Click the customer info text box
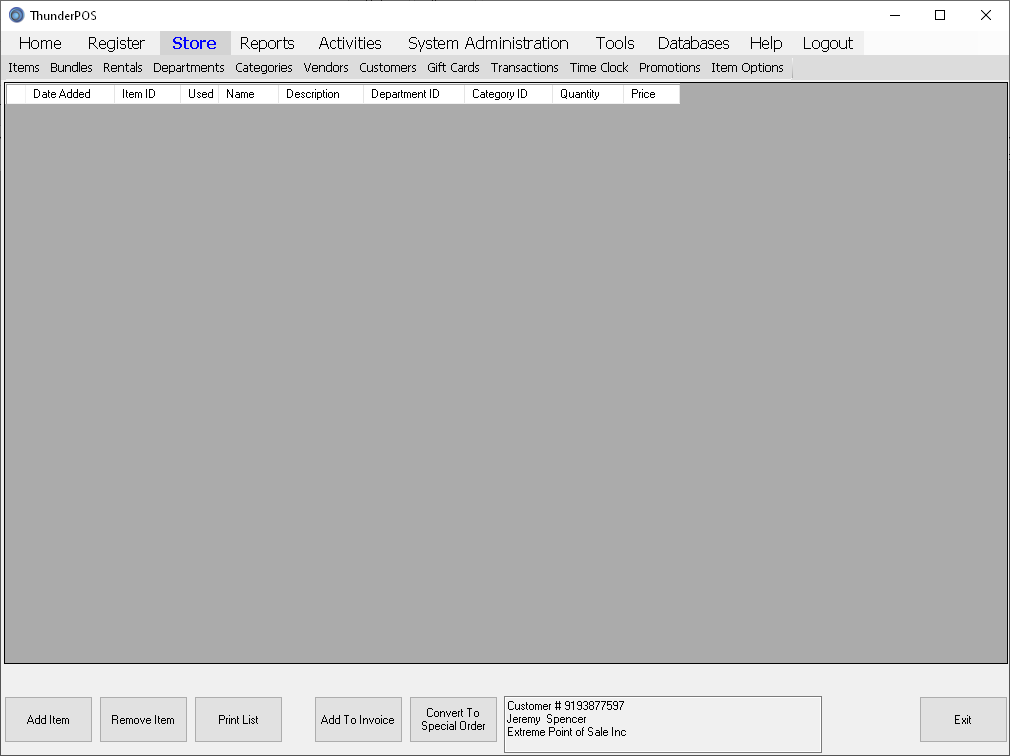 (x=662, y=724)
